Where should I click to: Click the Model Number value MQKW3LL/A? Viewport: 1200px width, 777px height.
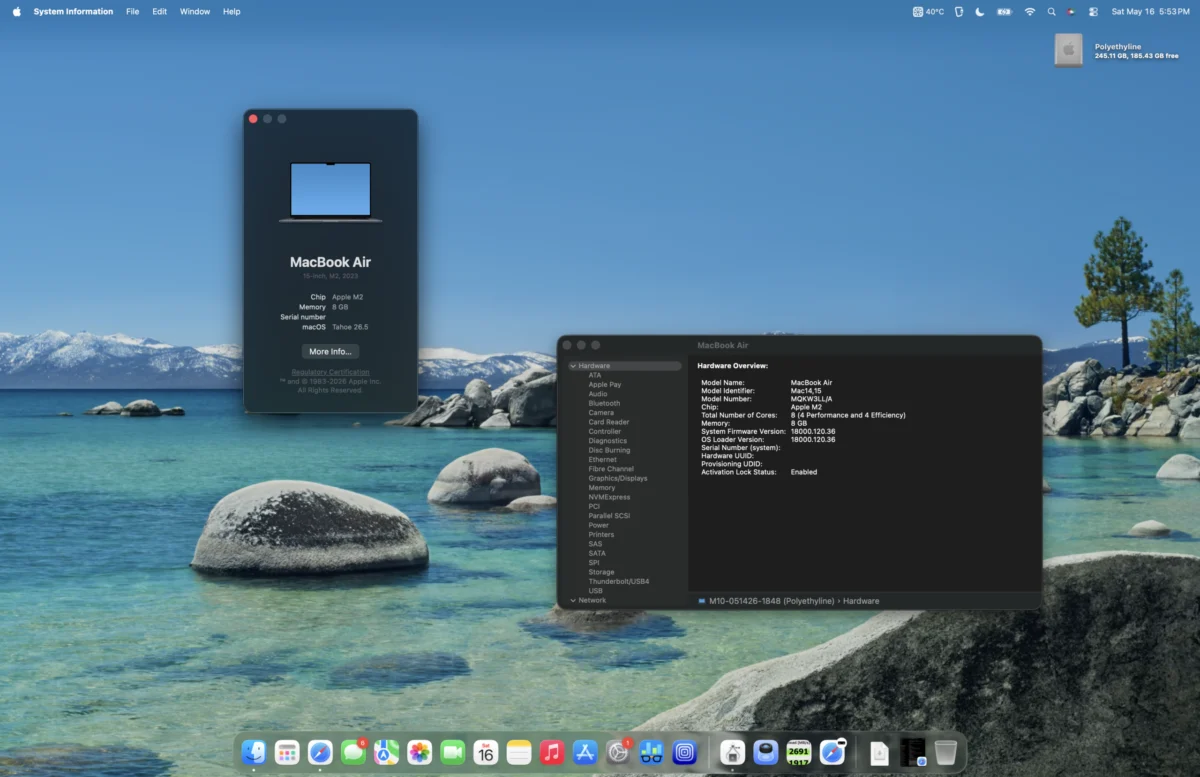pos(811,399)
